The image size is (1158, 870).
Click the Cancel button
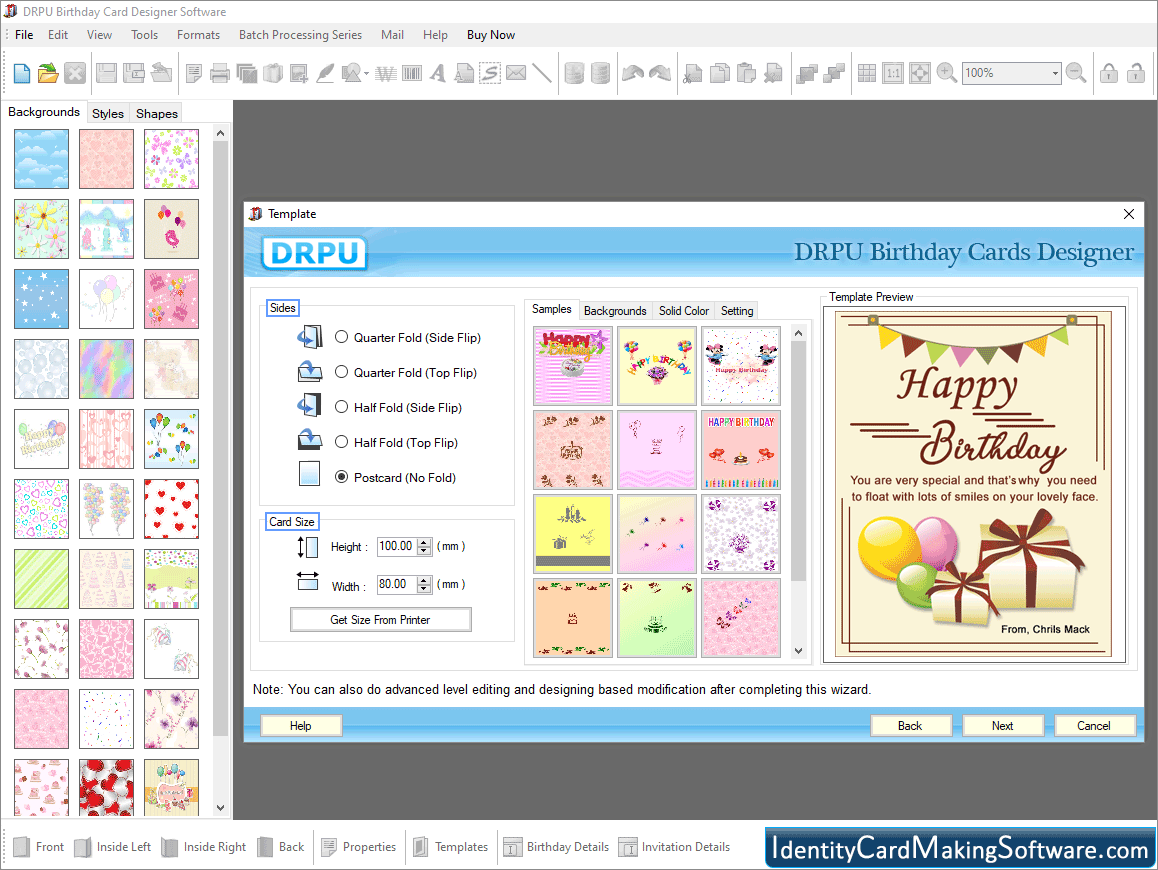1094,726
